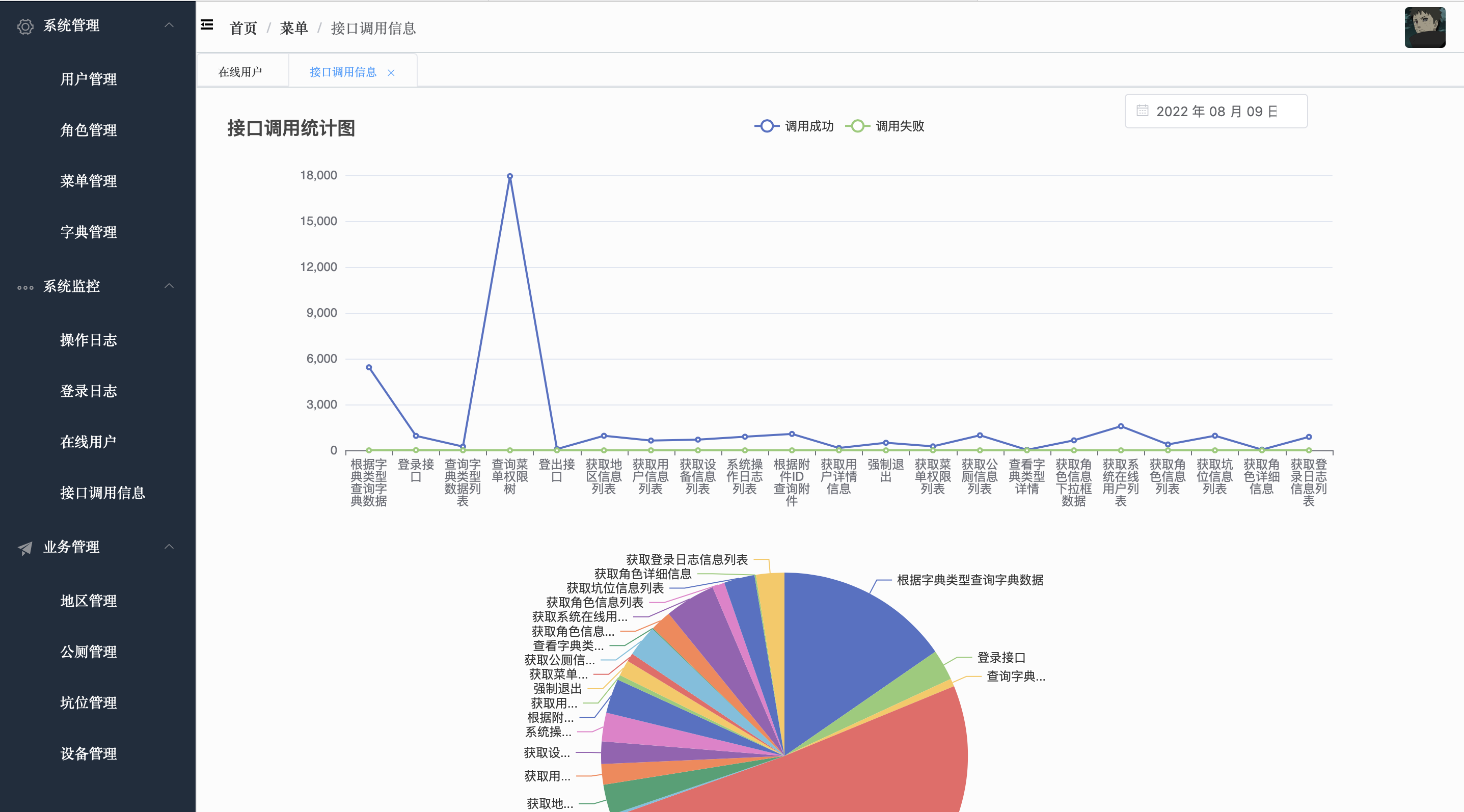
Task: Click the 登出接口 x-axis label
Action: point(557,471)
